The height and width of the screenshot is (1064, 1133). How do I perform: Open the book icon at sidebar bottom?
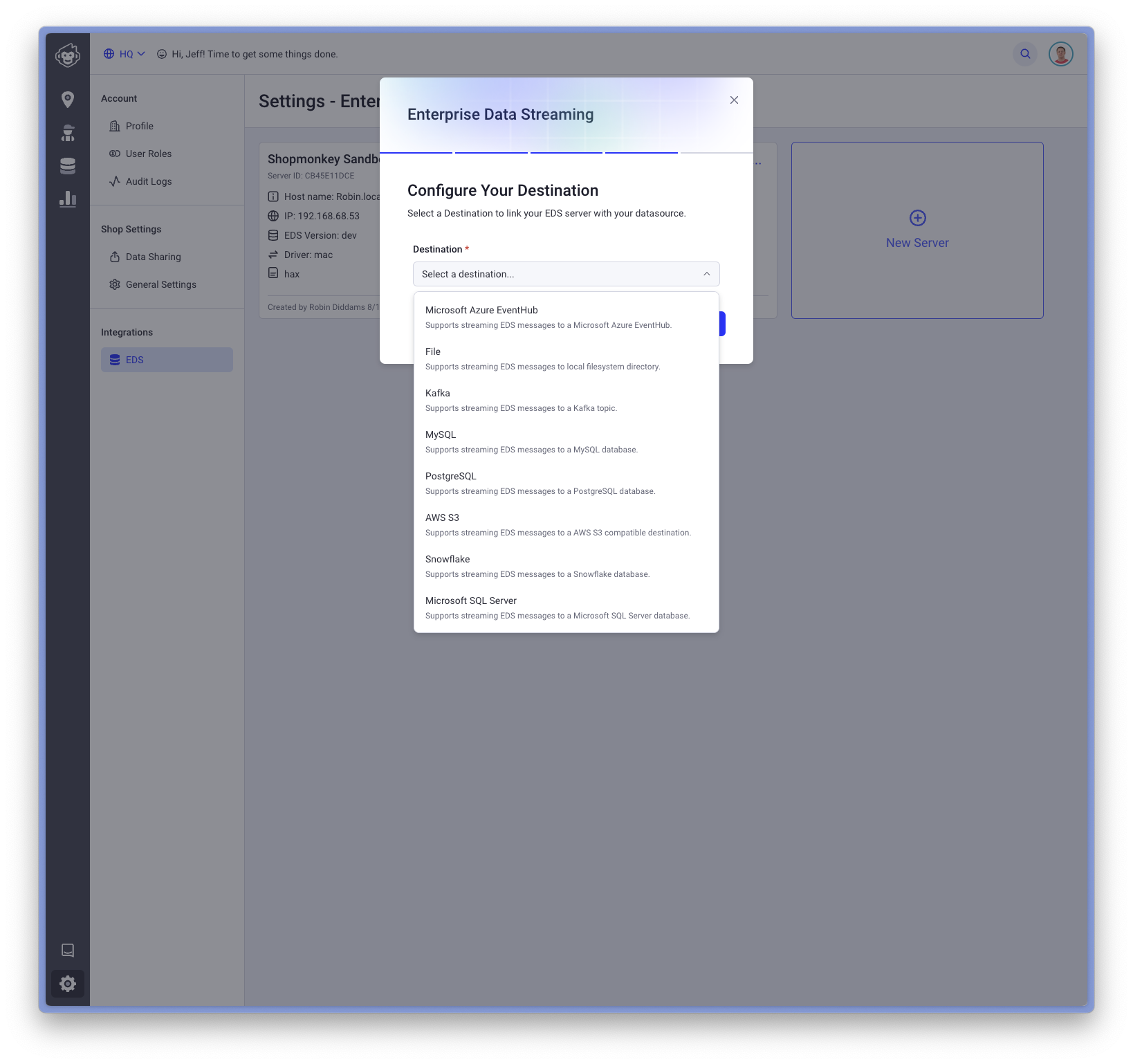tap(68, 950)
